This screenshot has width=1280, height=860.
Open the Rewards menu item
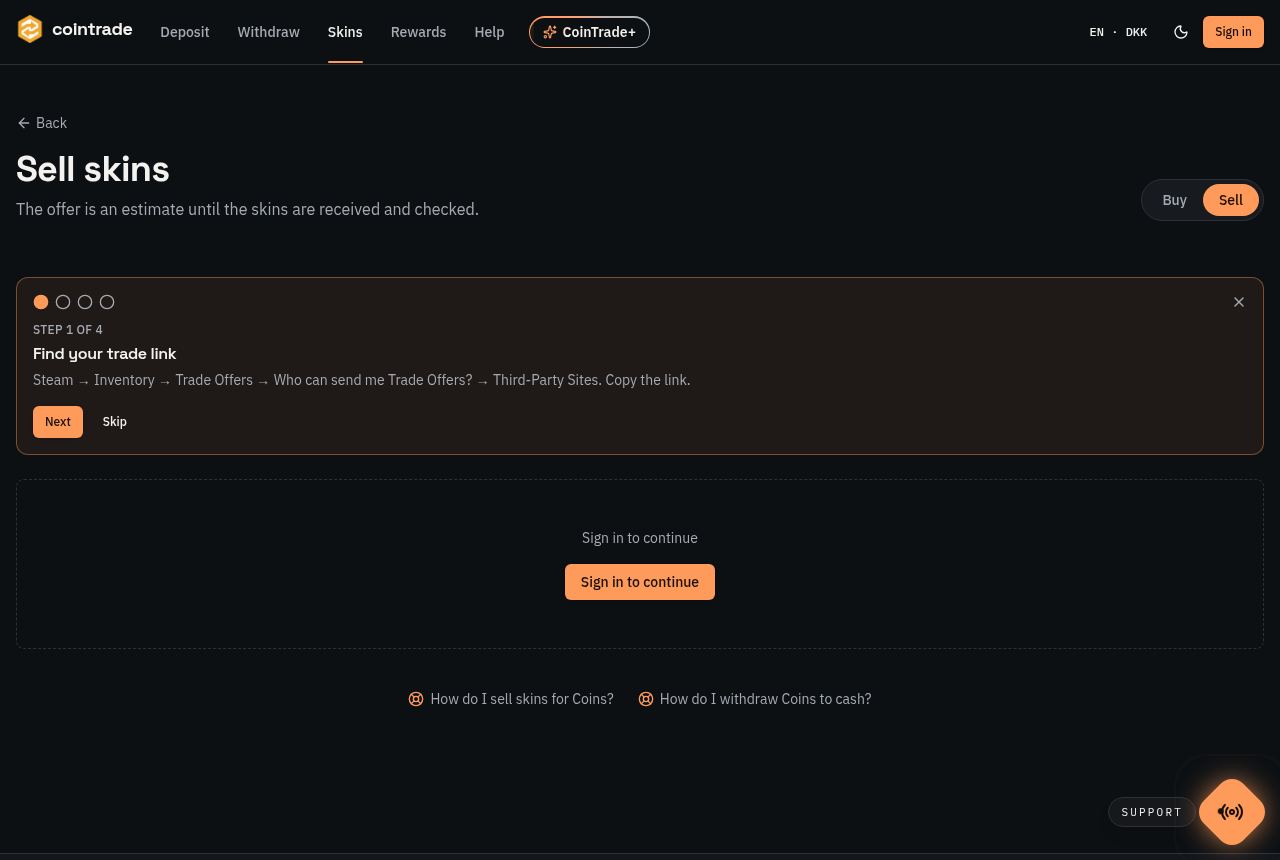point(418,32)
